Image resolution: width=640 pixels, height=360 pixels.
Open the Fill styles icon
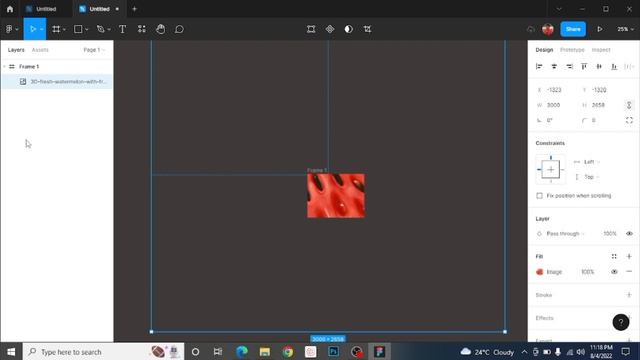(614, 256)
